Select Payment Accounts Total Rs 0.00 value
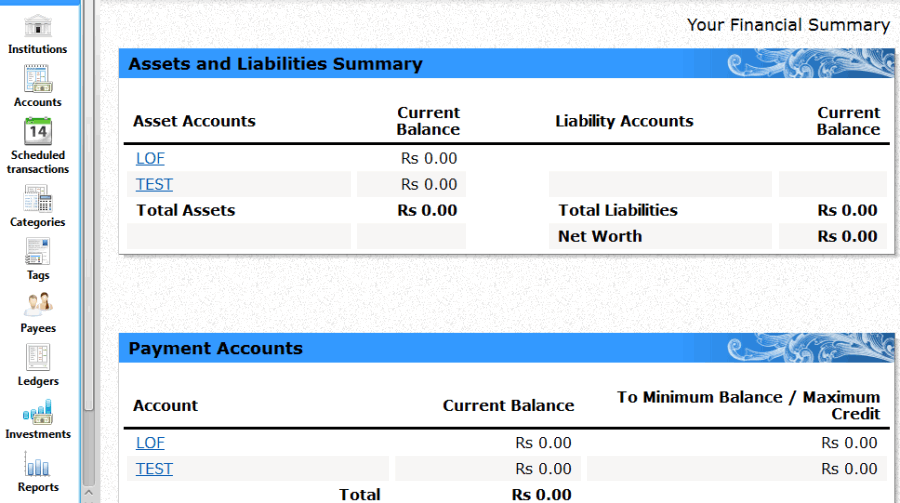900x503 pixels. (x=541, y=494)
